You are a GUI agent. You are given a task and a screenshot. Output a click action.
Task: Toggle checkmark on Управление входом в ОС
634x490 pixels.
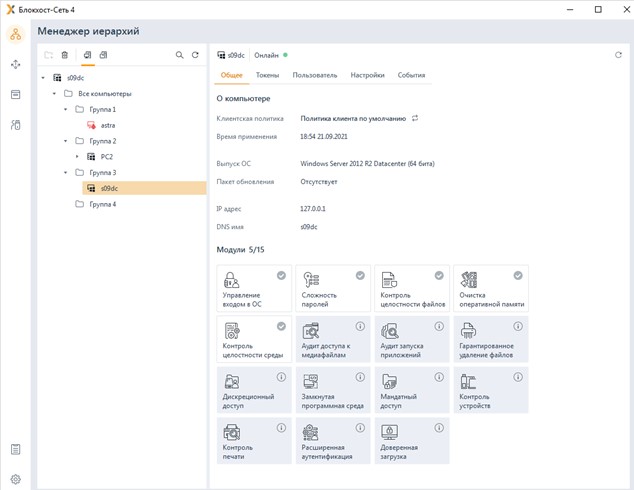(x=281, y=275)
